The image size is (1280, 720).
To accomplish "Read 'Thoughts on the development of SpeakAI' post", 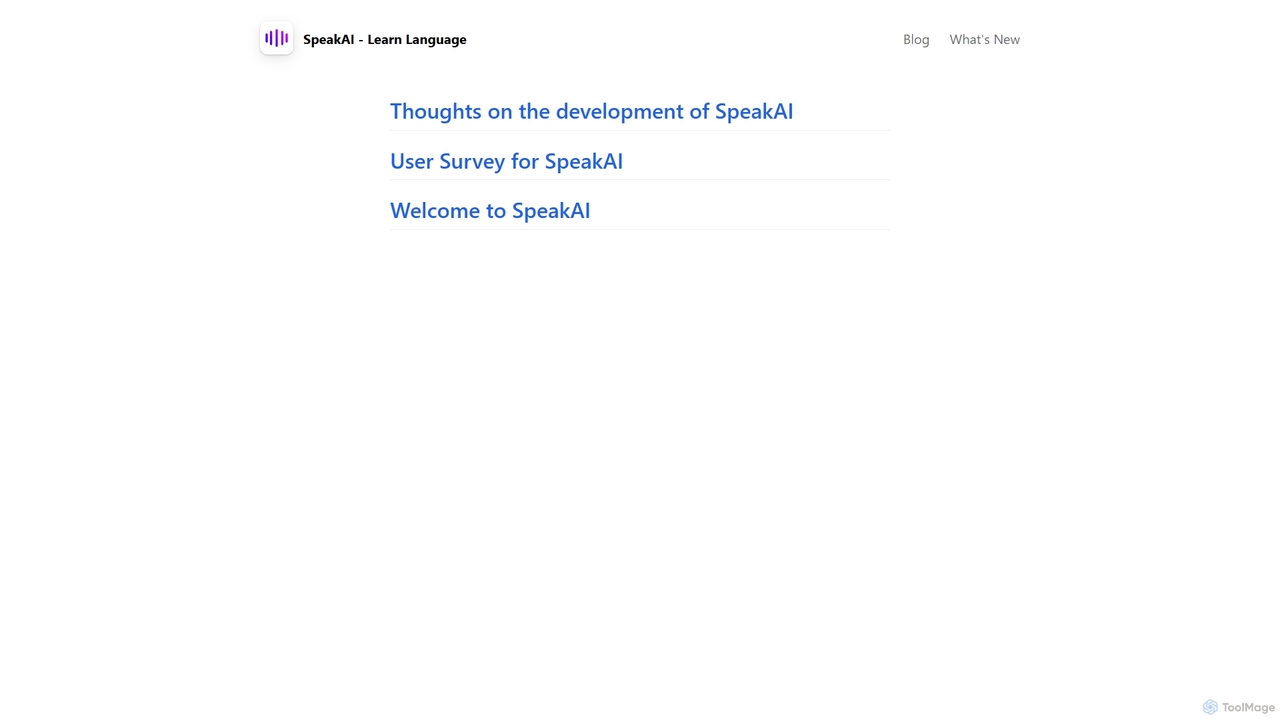I will click(x=591, y=111).
